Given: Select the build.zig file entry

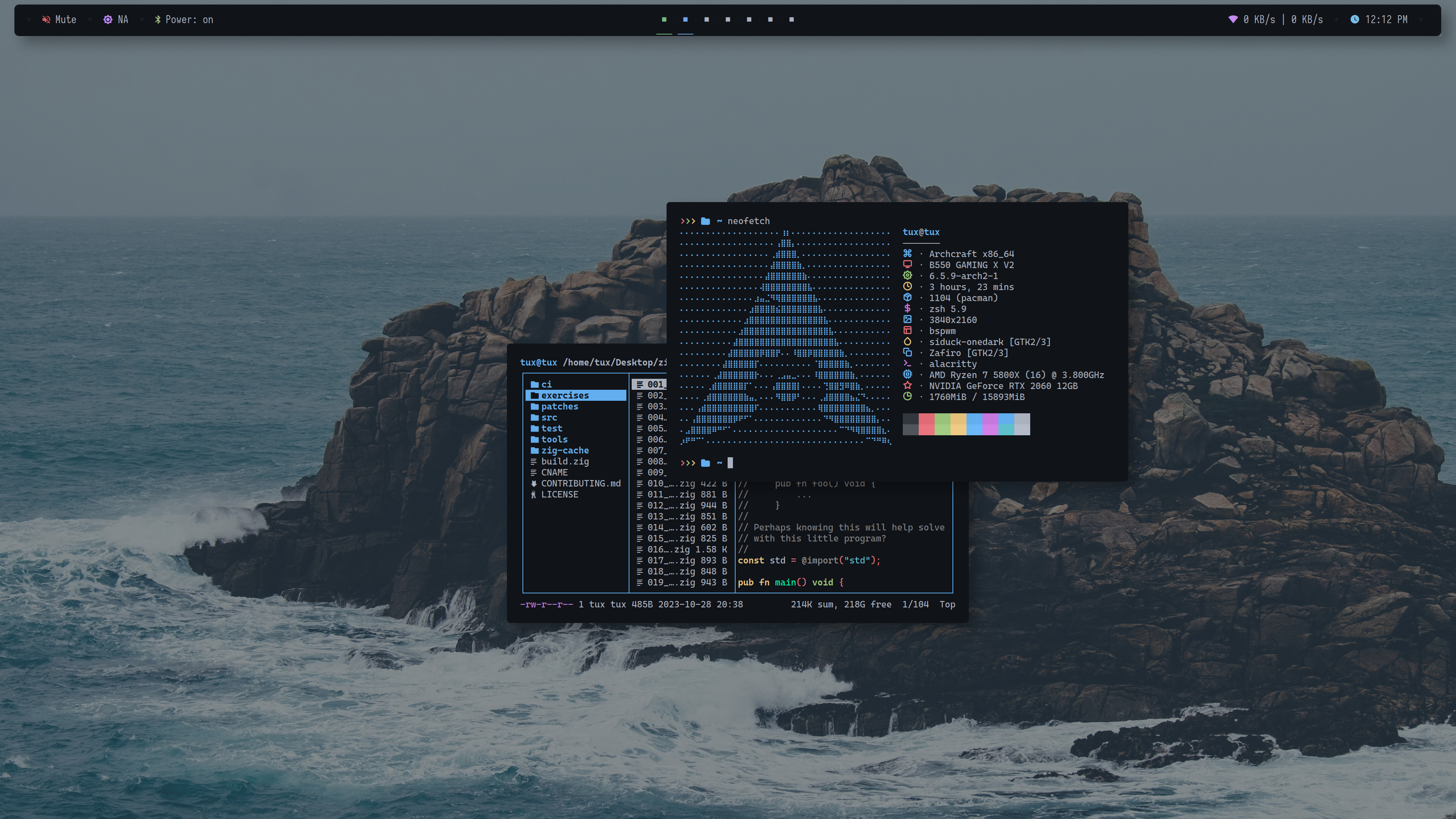Looking at the screenshot, I should [564, 461].
